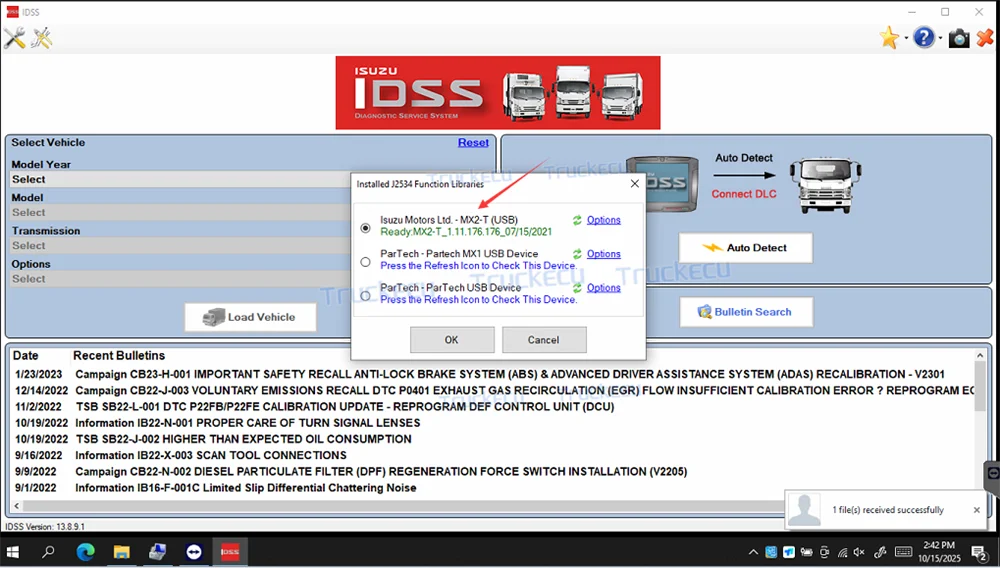Select the Isuzu Motors MX2-T (USB) radio
This screenshot has width=1000, height=568.
coord(365,228)
